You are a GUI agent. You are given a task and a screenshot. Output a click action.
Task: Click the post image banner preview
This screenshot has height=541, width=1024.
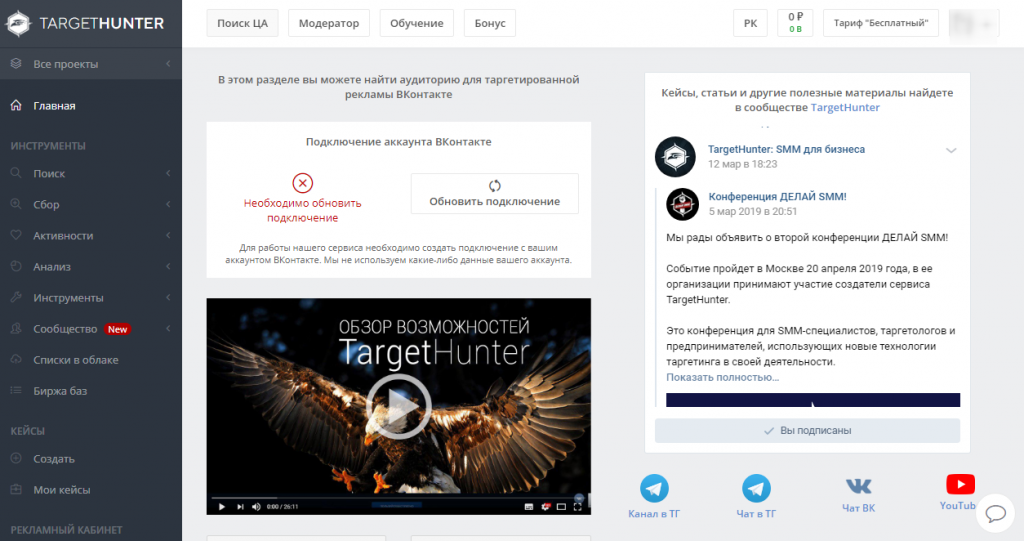click(813, 400)
